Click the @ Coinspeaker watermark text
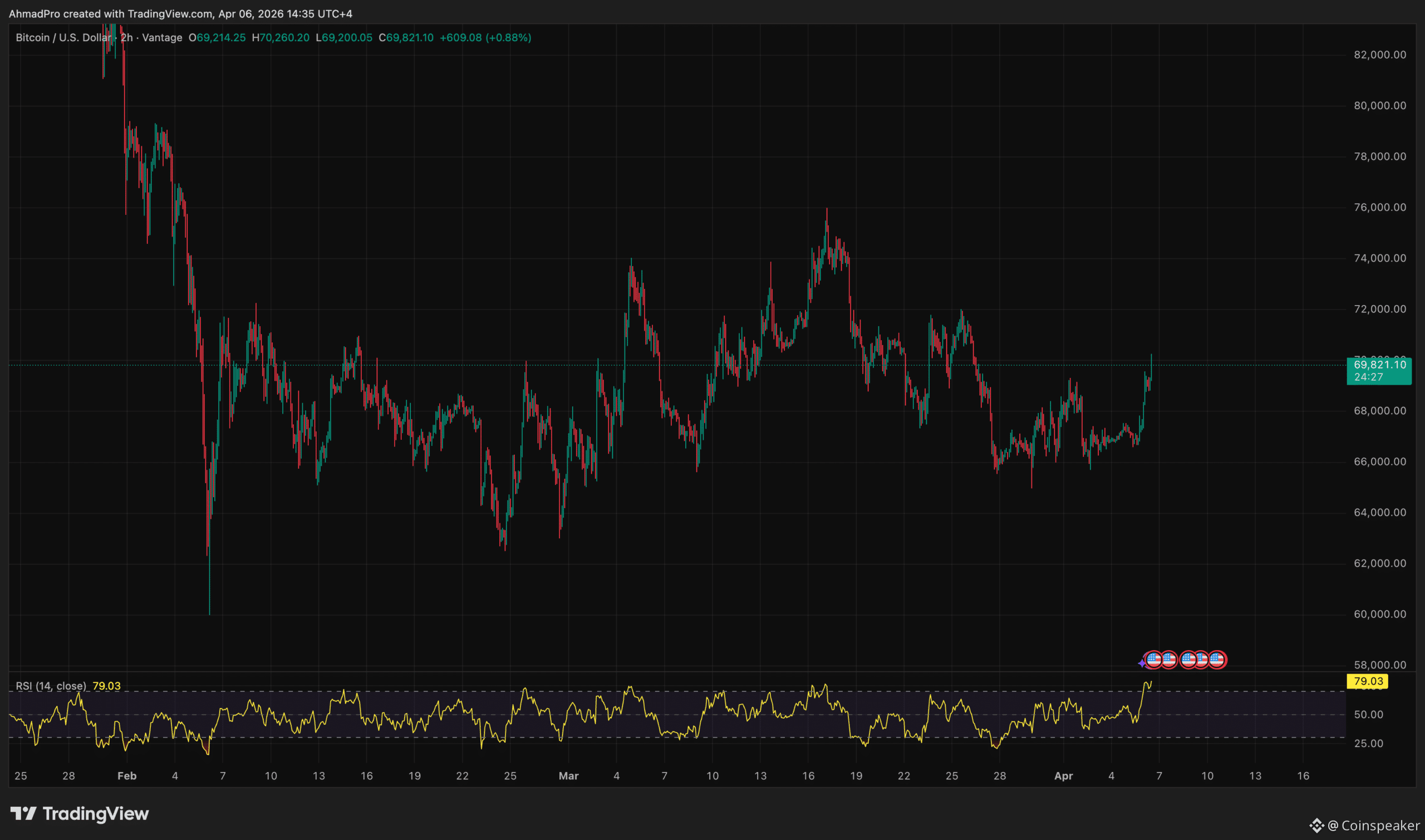 coord(1373,826)
